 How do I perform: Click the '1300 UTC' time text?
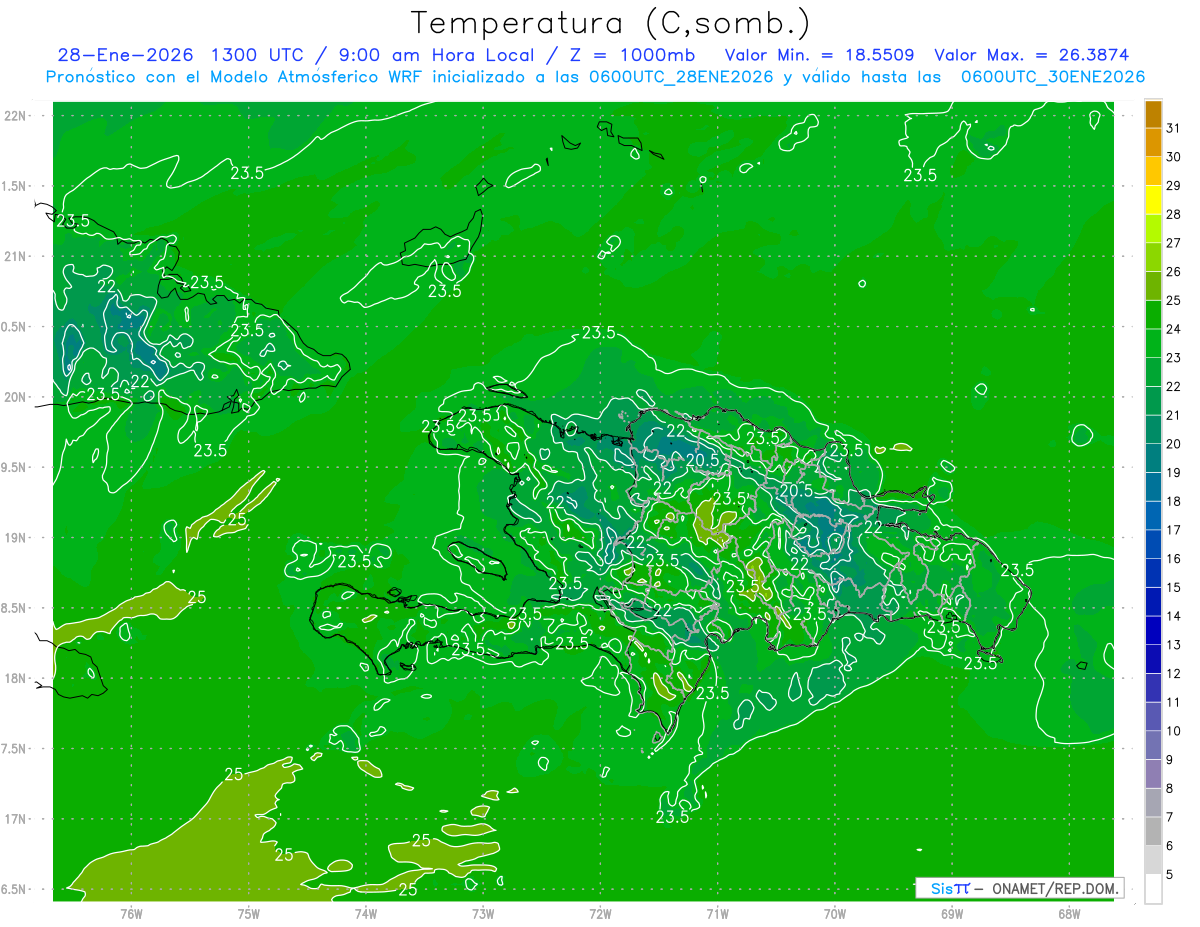255,55
